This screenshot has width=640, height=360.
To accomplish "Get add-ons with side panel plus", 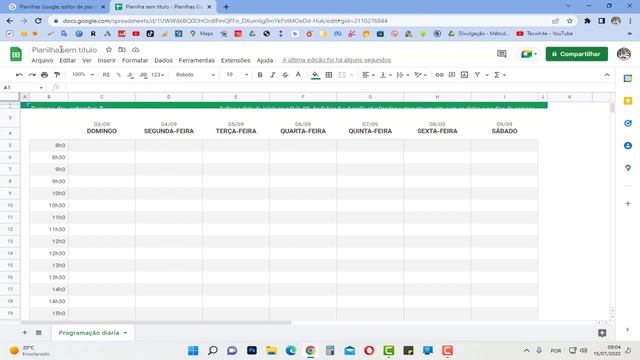I will (628, 203).
